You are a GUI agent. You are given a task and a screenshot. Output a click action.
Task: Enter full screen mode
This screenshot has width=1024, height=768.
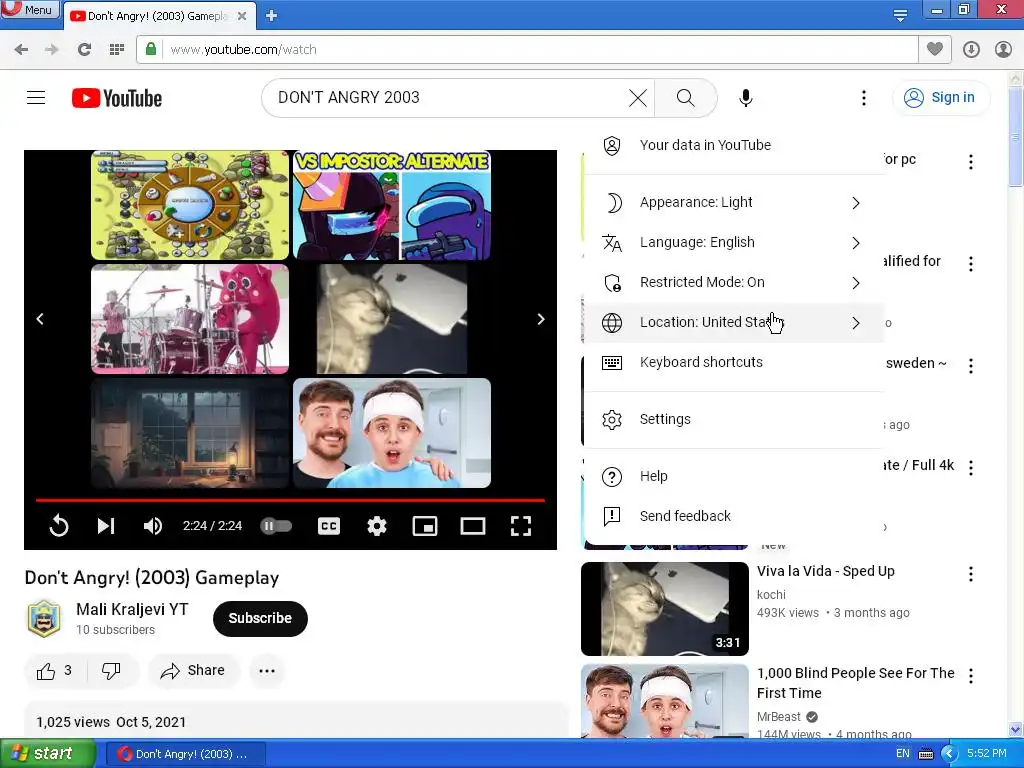520,526
